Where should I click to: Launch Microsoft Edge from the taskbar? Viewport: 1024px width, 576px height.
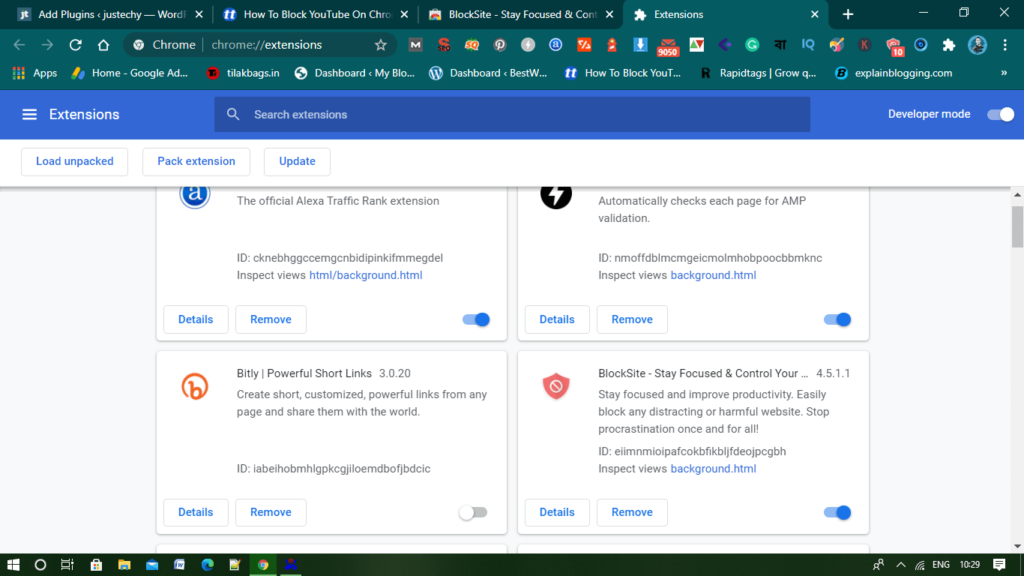208,565
